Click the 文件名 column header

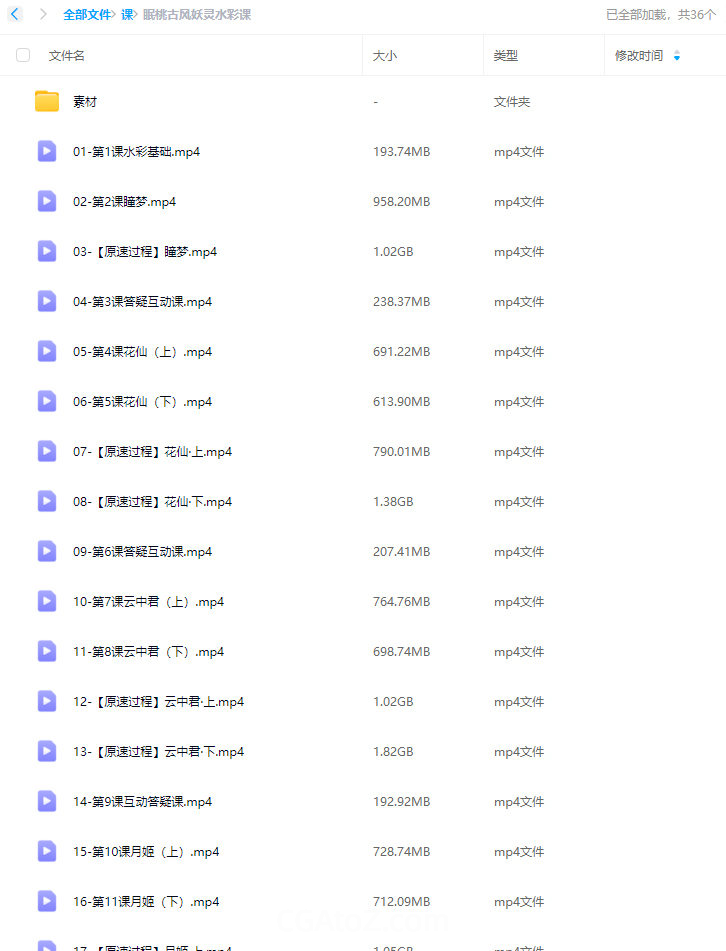click(67, 56)
